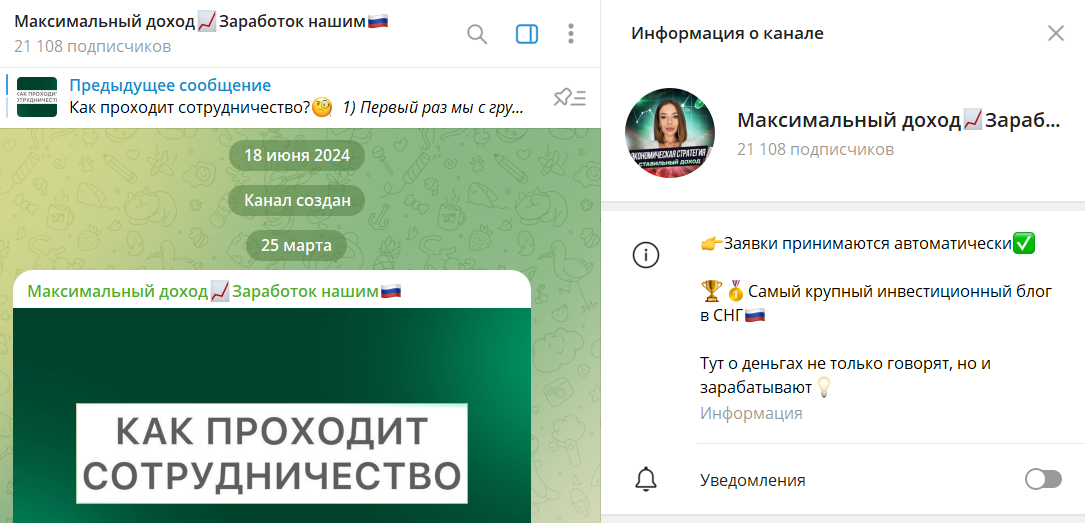The image size is (1085, 523).
Task: Open the three-dot channel menu
Action: click(x=571, y=34)
